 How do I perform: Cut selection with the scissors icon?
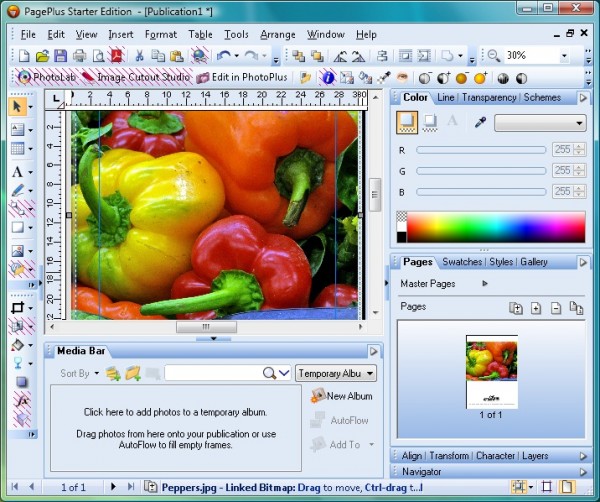tap(139, 56)
